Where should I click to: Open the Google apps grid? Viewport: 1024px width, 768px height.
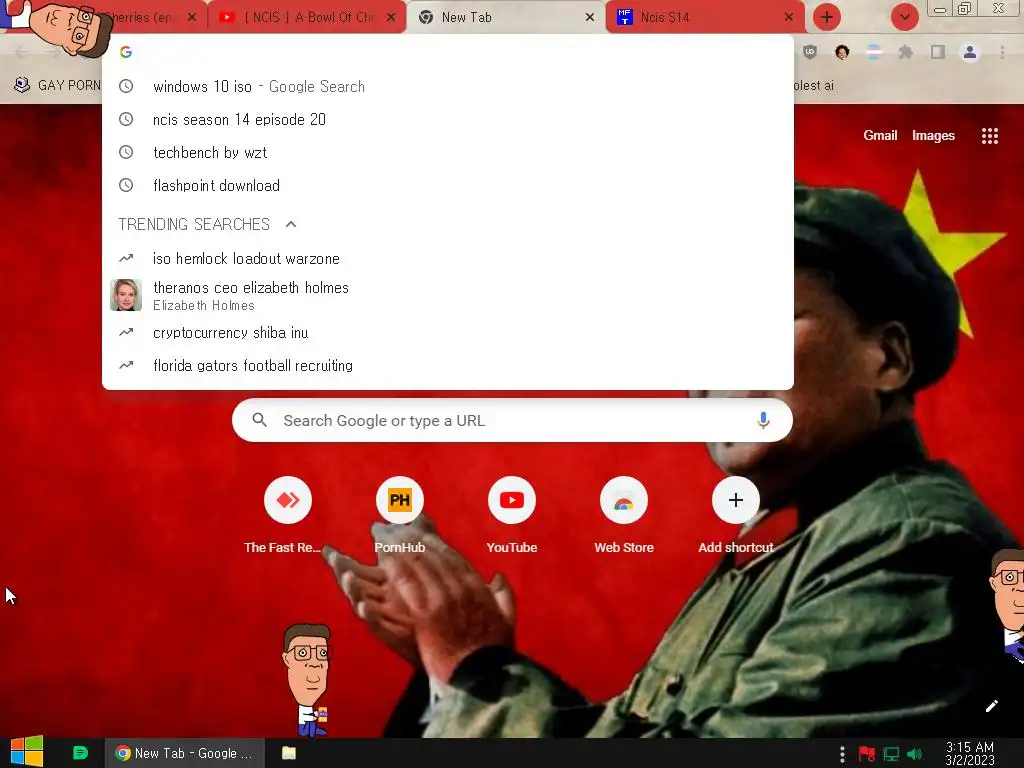point(989,135)
